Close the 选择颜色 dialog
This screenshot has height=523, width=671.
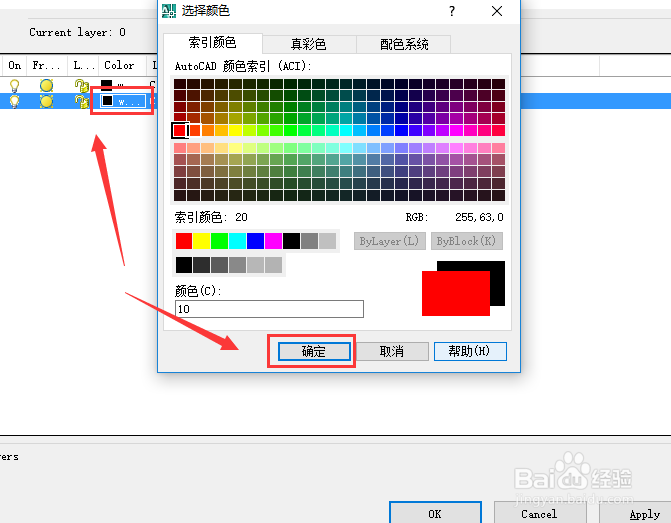(x=497, y=11)
